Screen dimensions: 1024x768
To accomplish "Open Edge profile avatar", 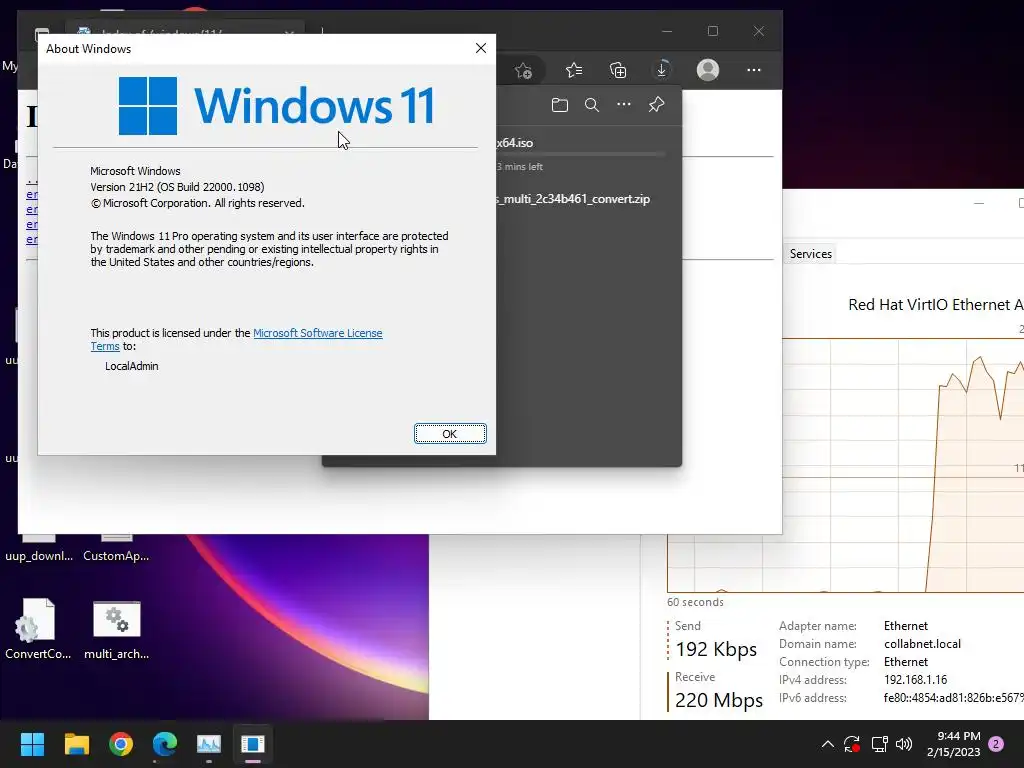I will point(708,70).
